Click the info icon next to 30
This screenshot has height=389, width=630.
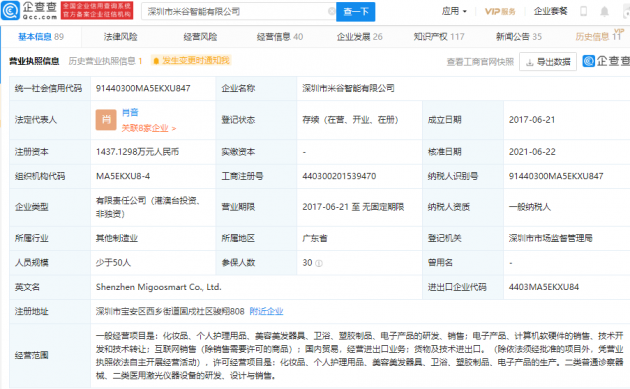(319, 263)
